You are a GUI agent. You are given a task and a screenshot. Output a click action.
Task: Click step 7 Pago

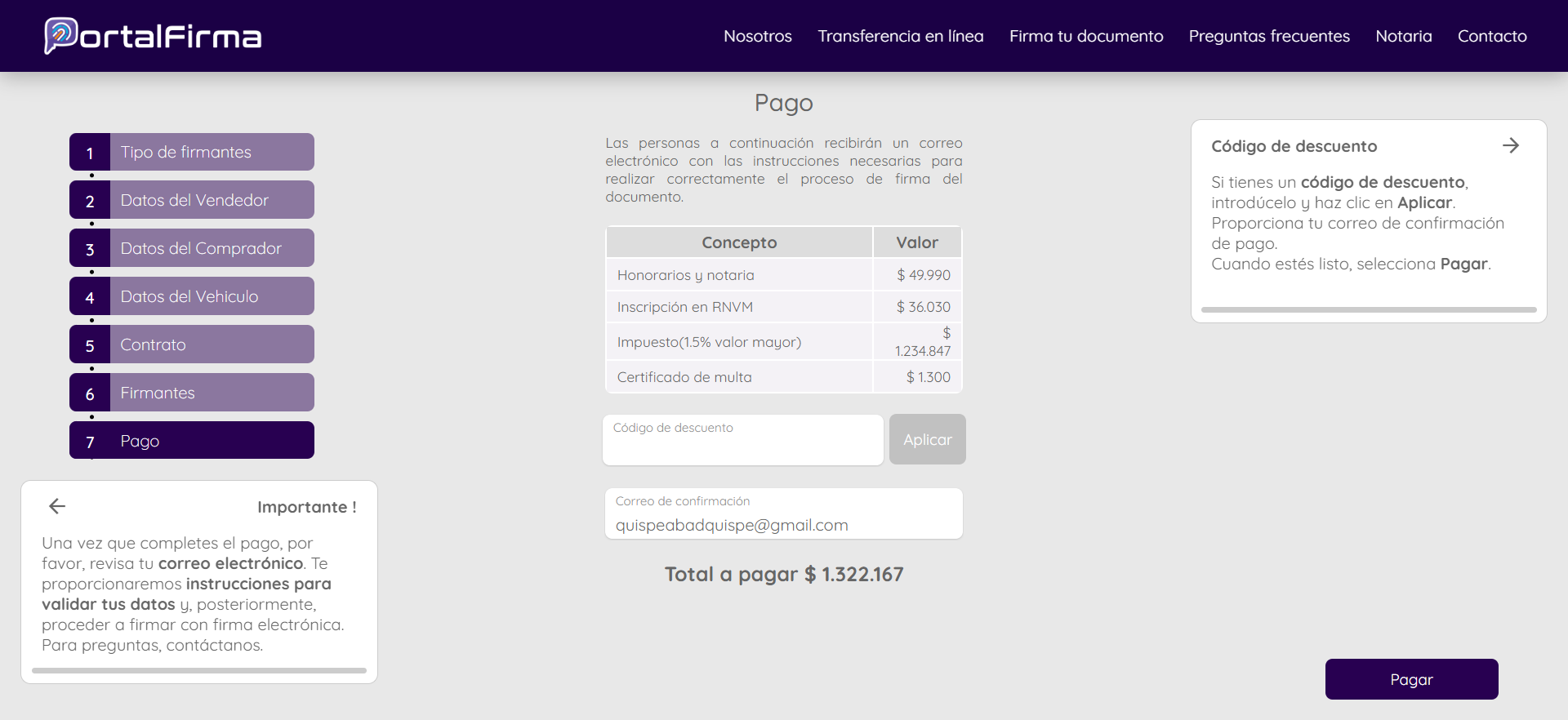(x=192, y=441)
